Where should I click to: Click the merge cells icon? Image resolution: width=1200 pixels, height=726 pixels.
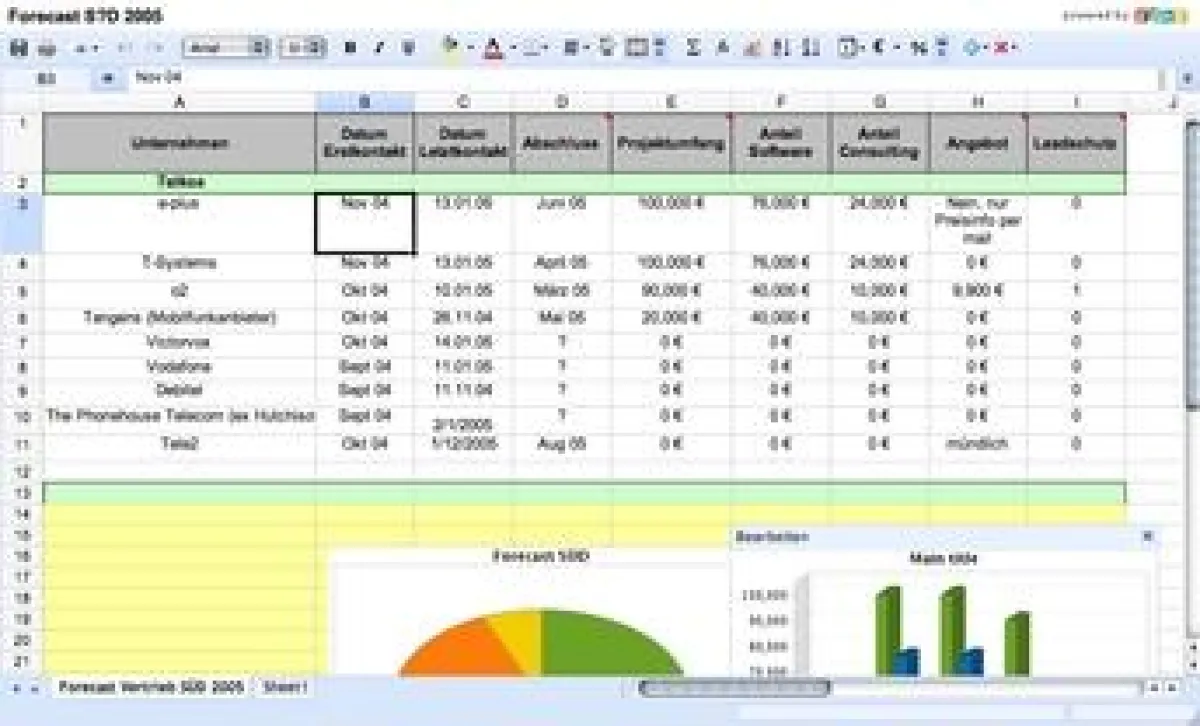point(658,46)
